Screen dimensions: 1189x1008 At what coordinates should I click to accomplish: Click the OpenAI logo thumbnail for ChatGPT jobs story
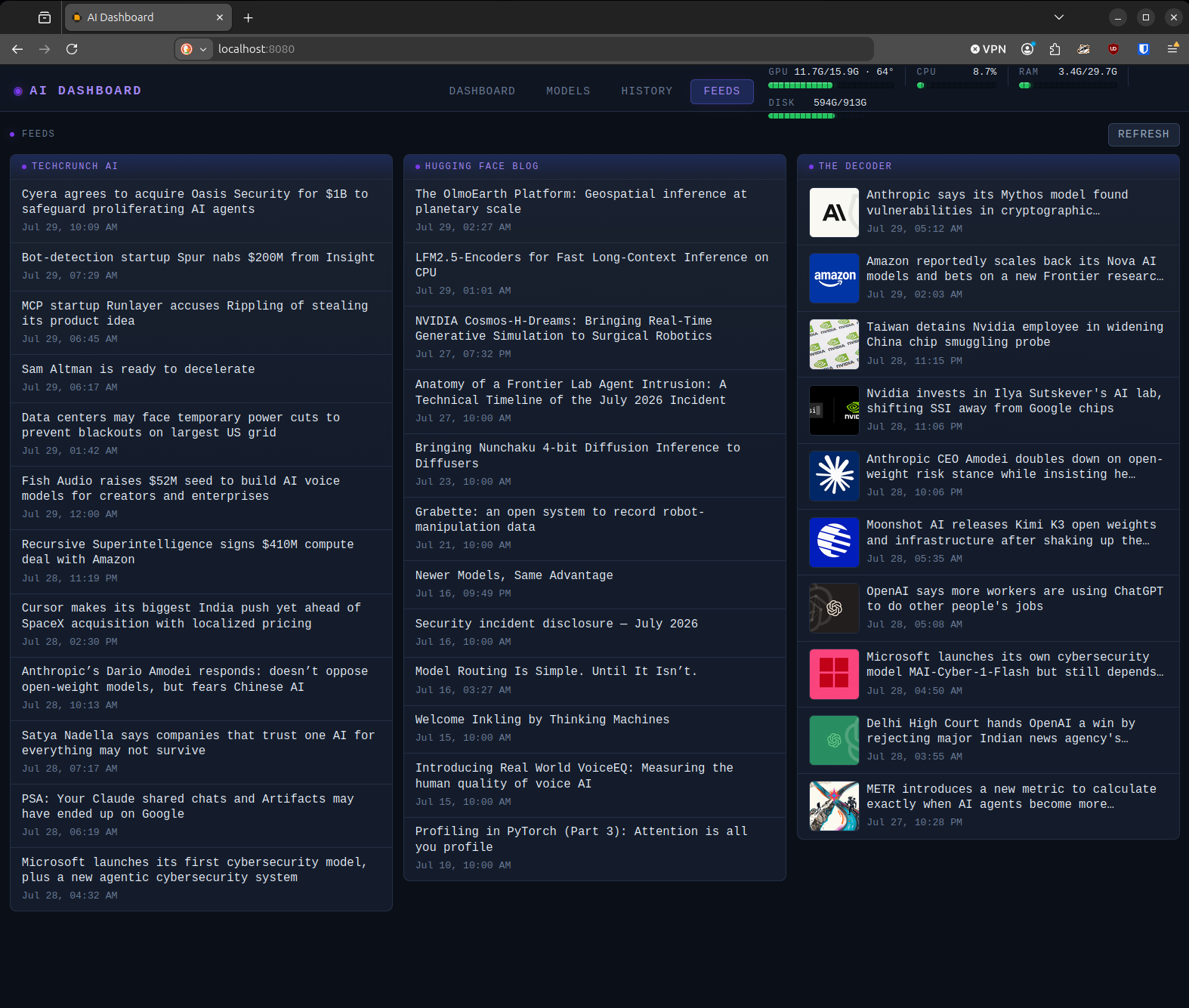tap(834, 609)
